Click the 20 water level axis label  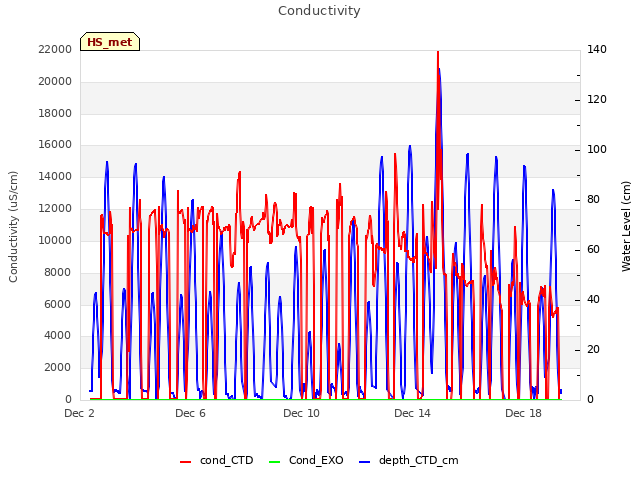[593, 349]
